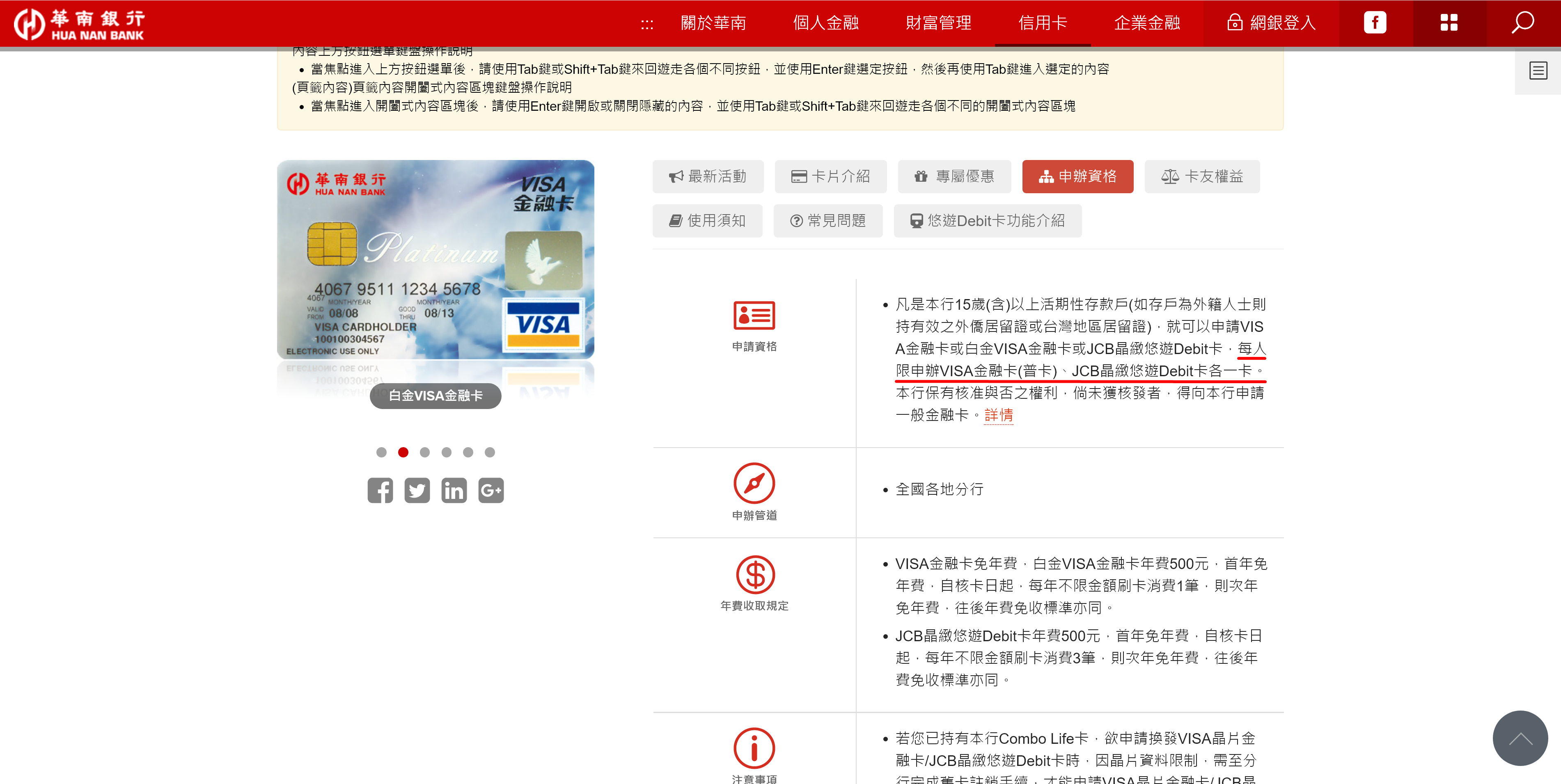Open 個人金融 menu
The image size is (1561, 784).
[x=825, y=23]
